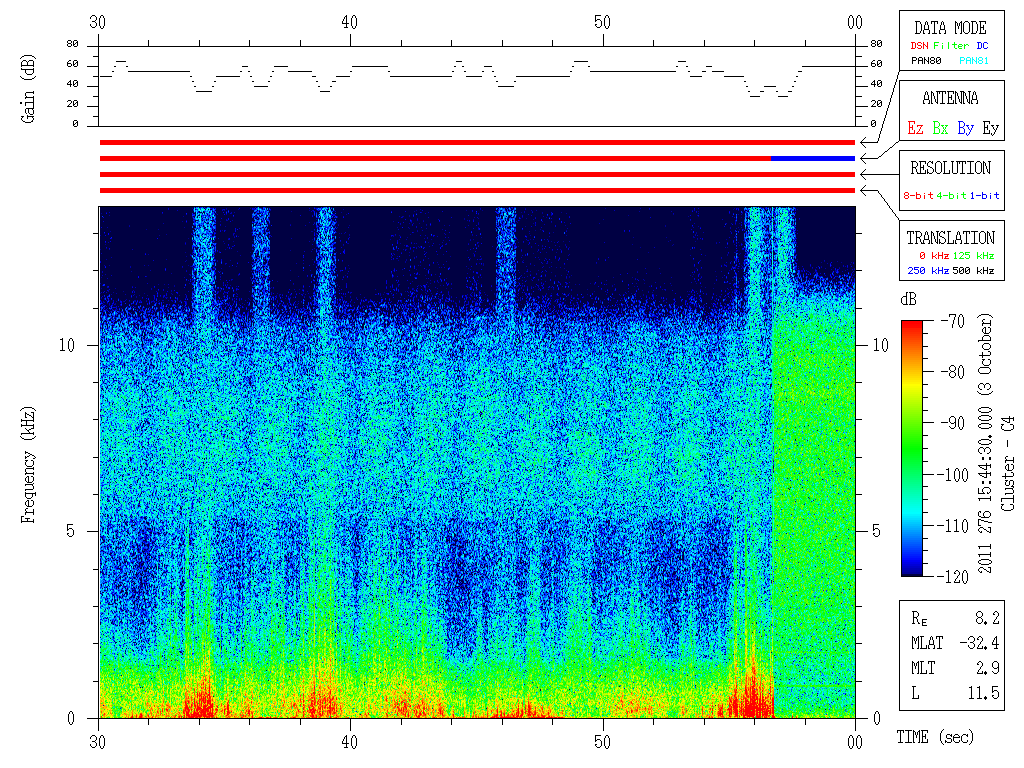This screenshot has height=768, width=1024.
Task: Click the -90 value on color scale
Action: coord(953,423)
